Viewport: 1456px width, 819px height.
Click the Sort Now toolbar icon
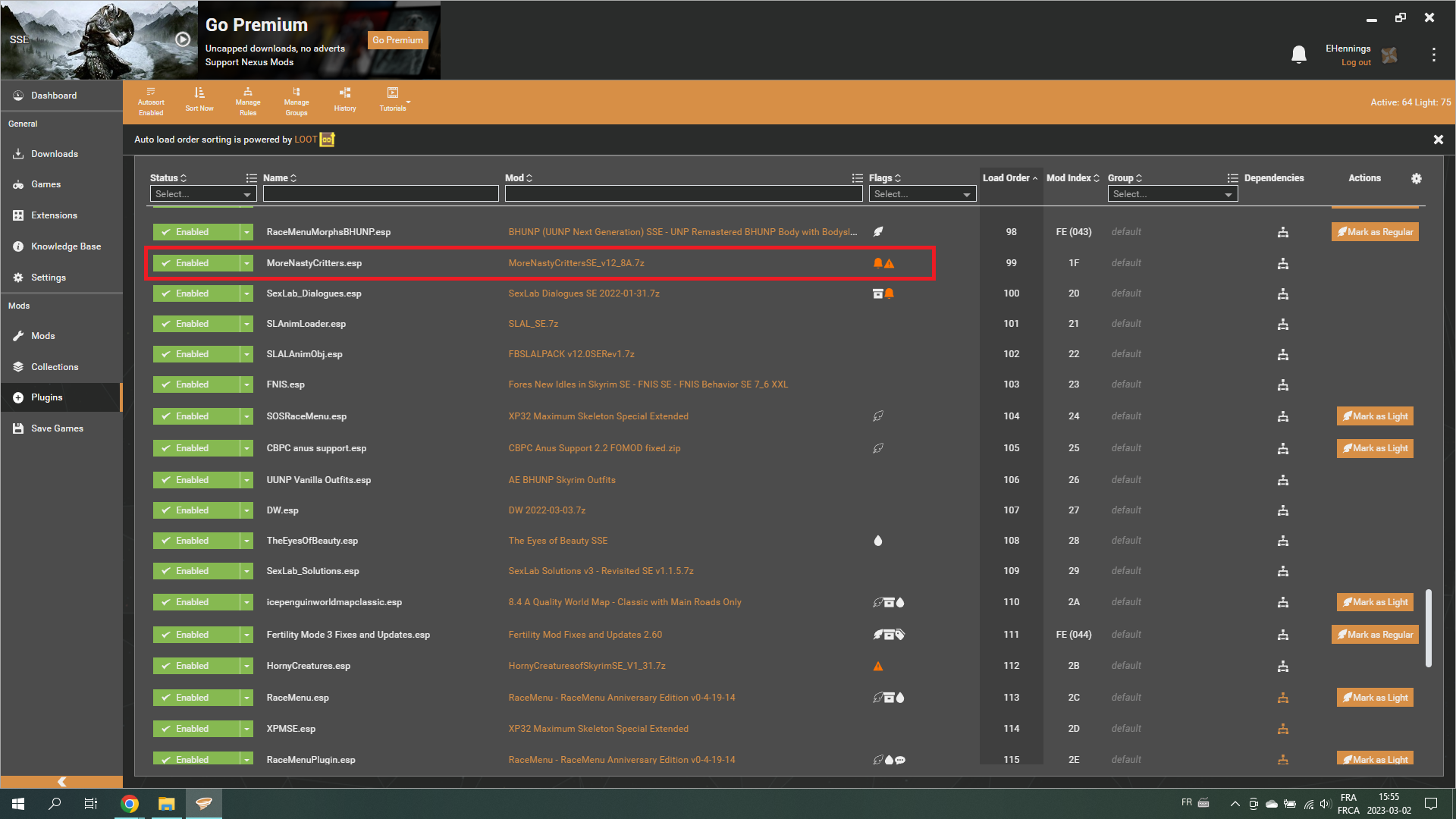199,99
